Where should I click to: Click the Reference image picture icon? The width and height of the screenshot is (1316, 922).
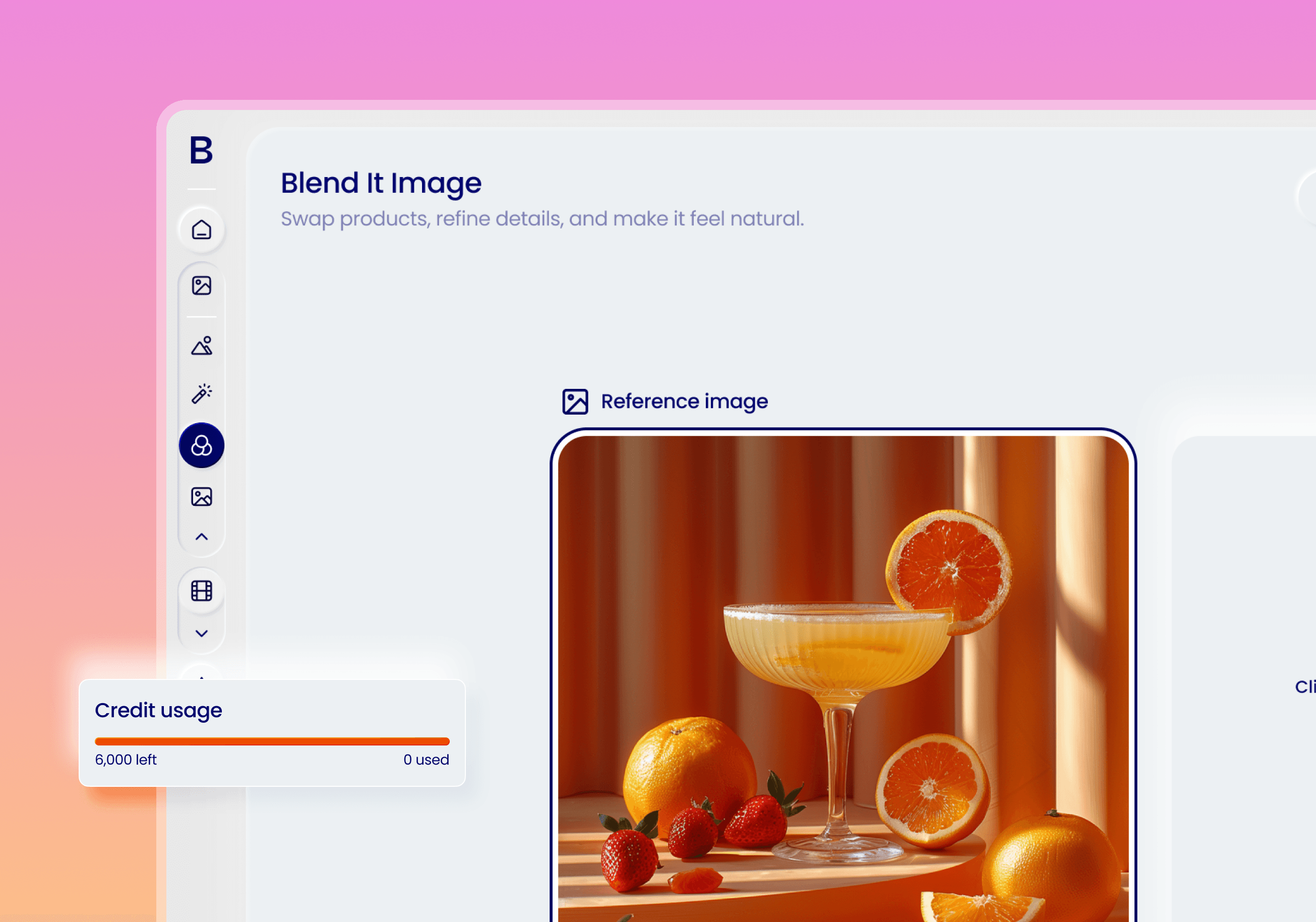tap(575, 401)
